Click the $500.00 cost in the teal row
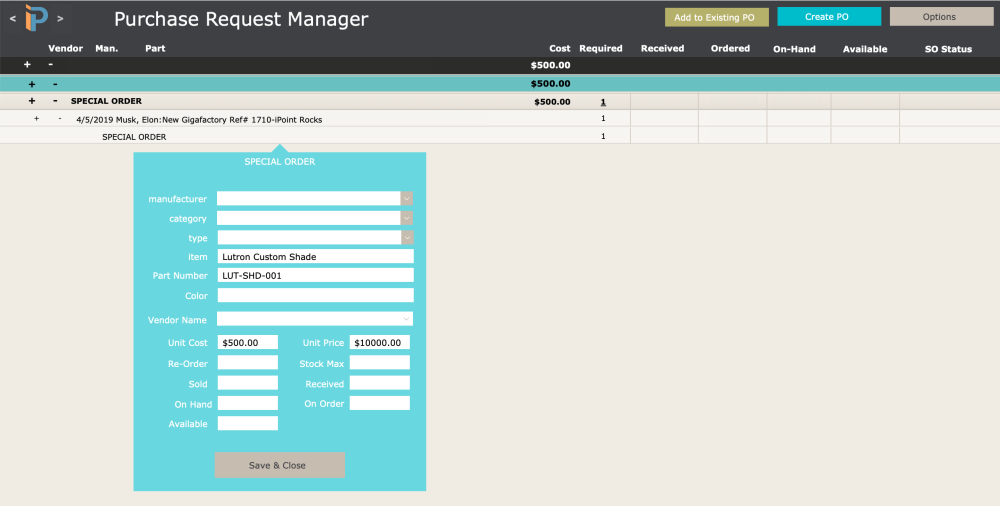1000x506 pixels. 550,84
